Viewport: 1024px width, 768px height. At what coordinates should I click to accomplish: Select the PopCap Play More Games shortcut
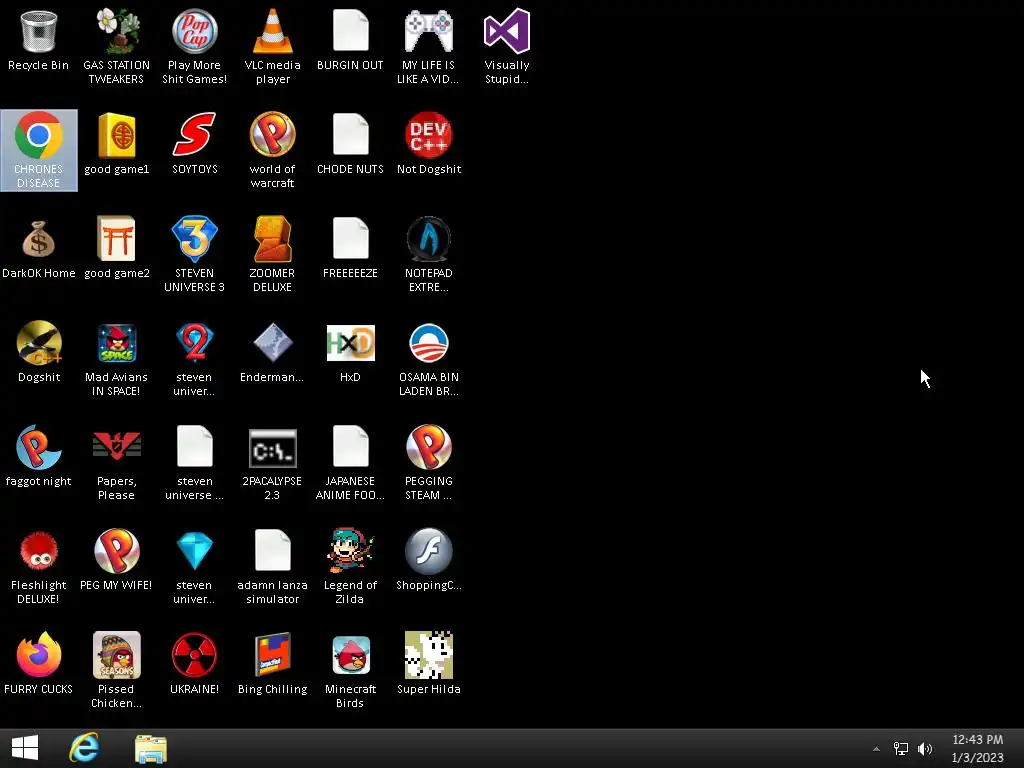195,31
